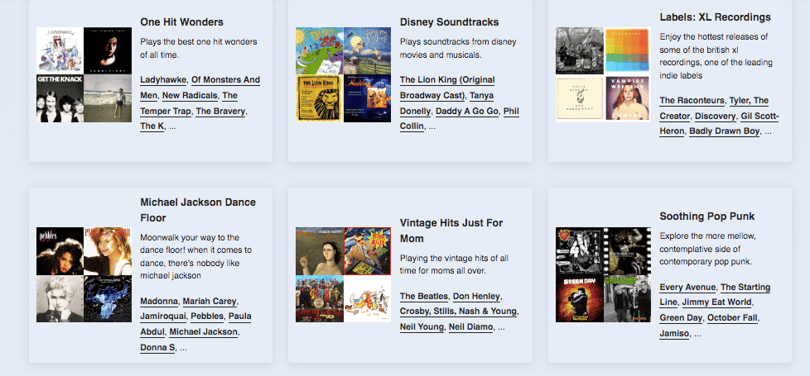The image size is (810, 376).
Task: Open Michael Jackson Dance Floor title
Action: tap(198, 210)
